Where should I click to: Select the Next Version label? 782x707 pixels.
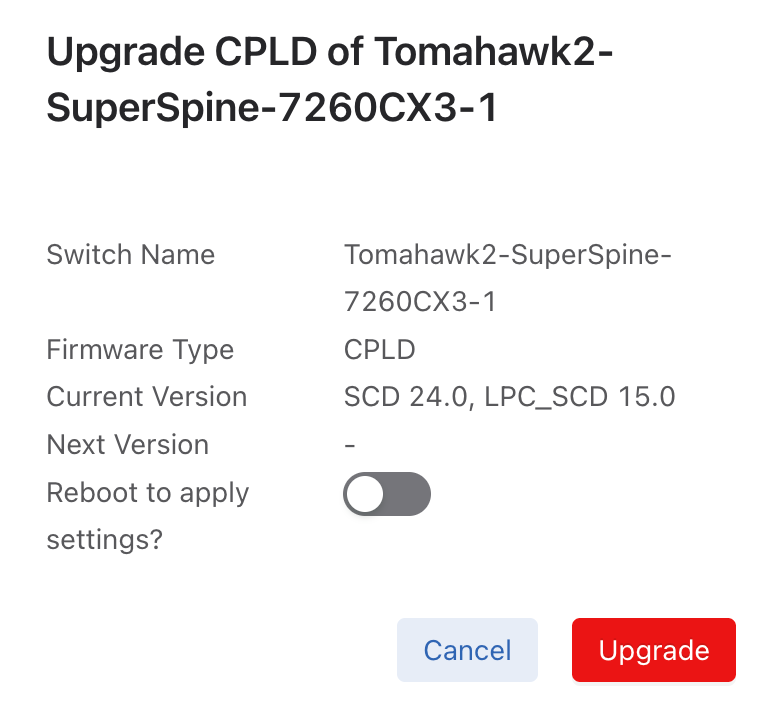click(x=127, y=445)
